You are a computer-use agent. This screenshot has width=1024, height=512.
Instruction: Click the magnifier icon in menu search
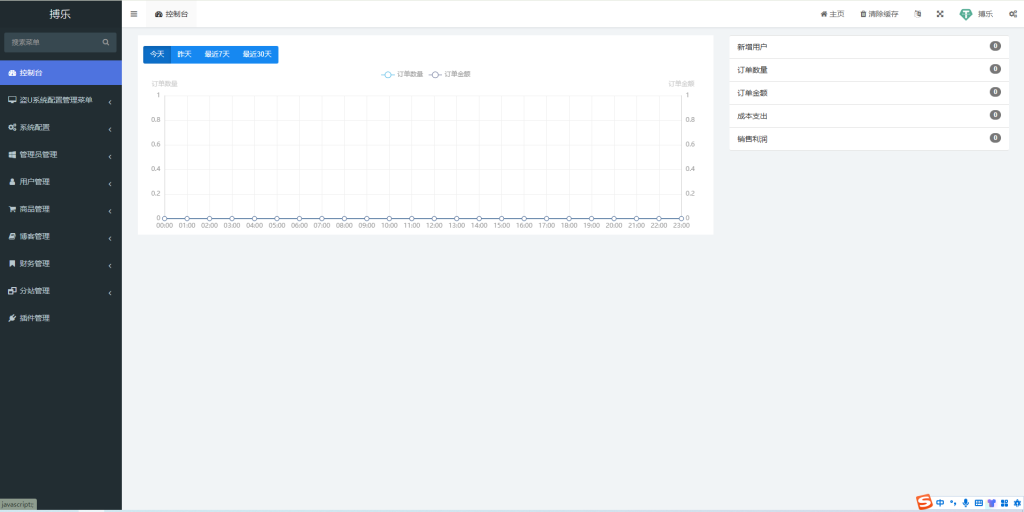[x=106, y=42]
